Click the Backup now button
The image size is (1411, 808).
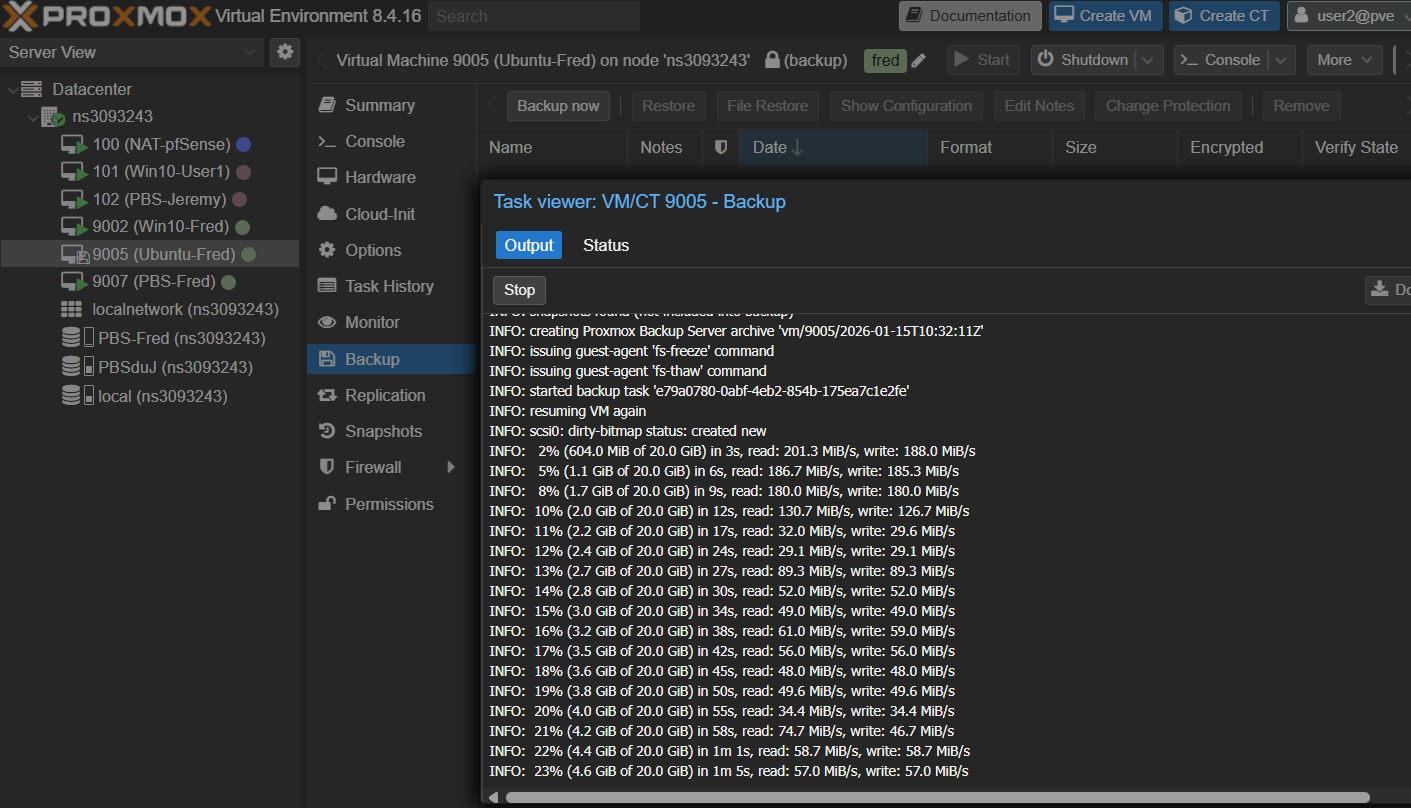[558, 106]
